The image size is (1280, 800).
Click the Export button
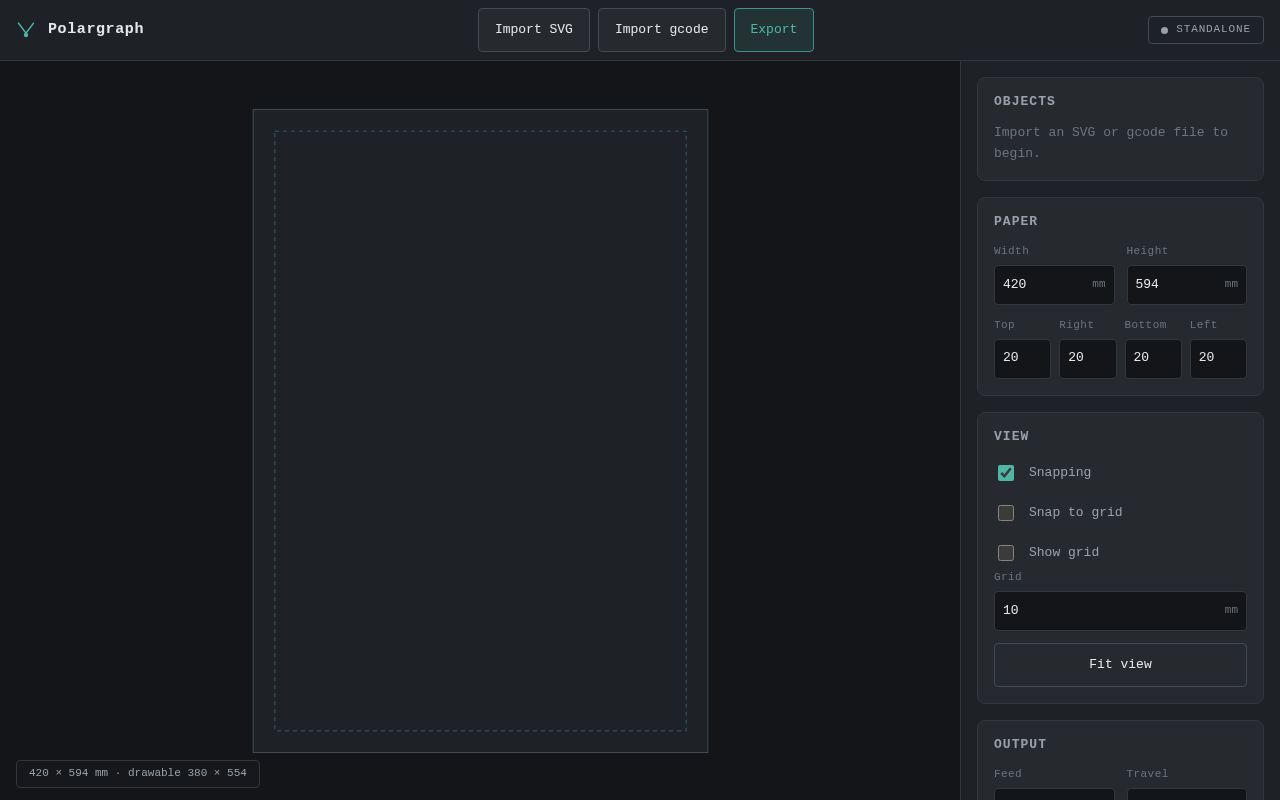click(x=774, y=30)
